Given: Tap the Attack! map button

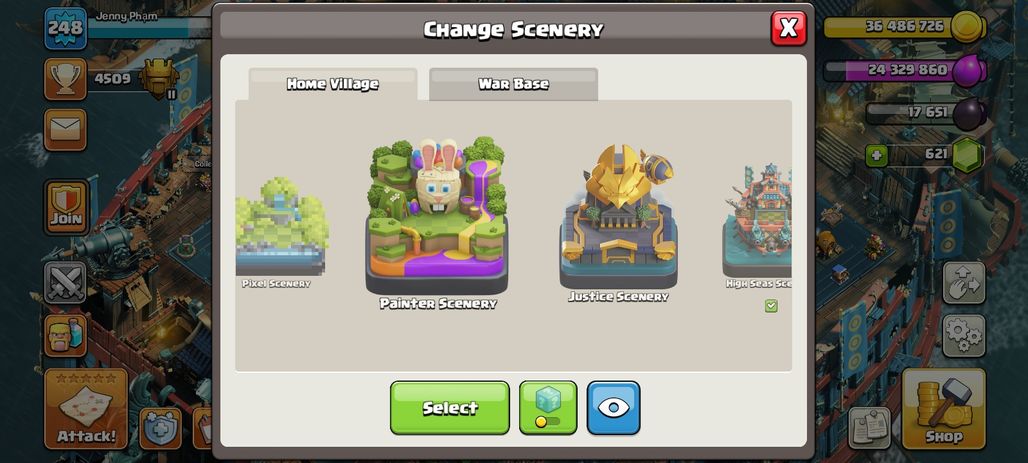Looking at the screenshot, I should pos(86,408).
